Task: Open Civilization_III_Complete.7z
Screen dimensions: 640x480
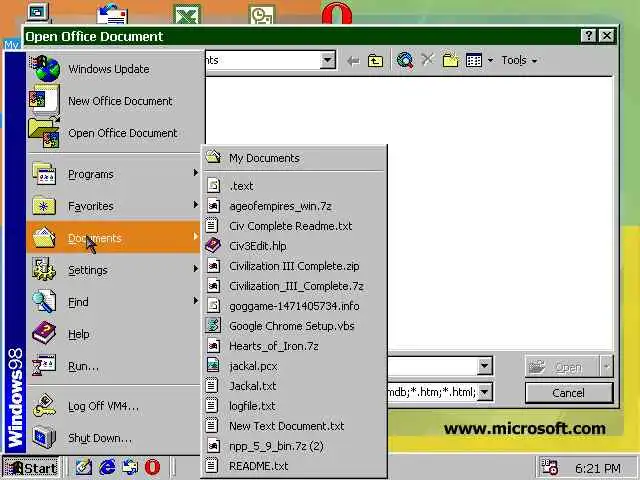Action: pyautogui.click(x=294, y=286)
